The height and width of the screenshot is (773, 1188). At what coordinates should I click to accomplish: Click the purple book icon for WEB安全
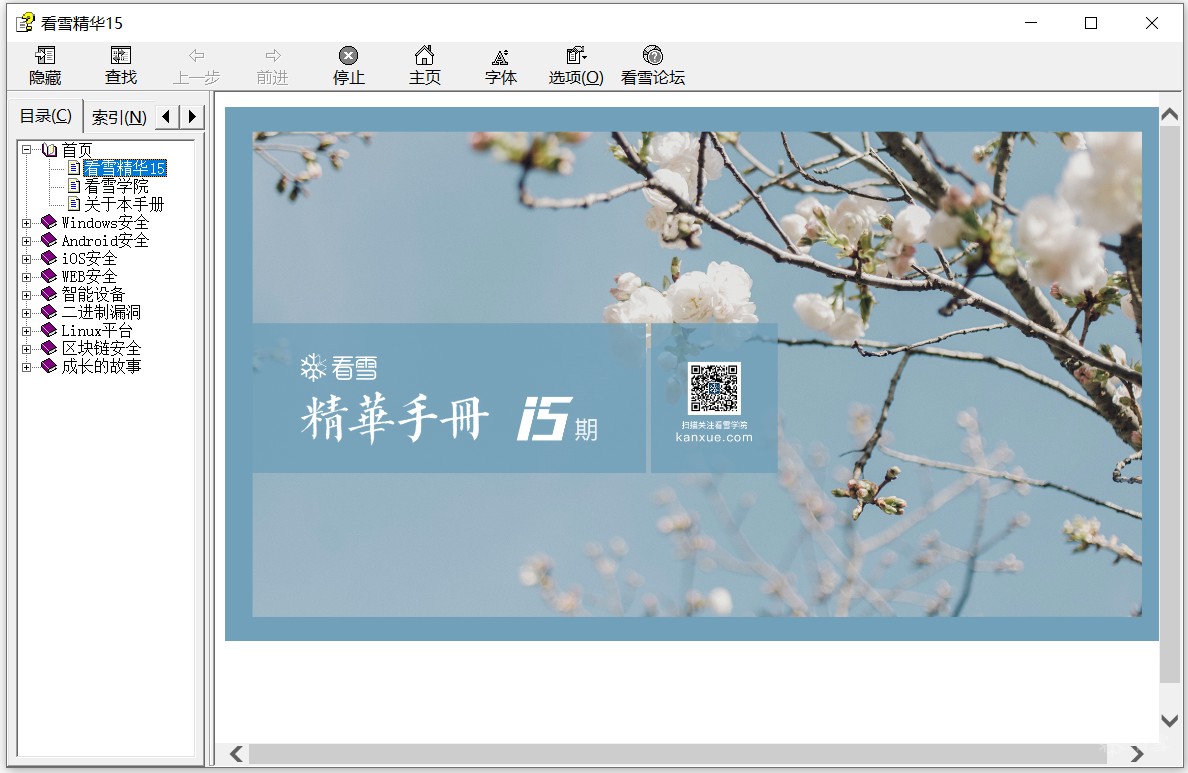click(x=49, y=276)
